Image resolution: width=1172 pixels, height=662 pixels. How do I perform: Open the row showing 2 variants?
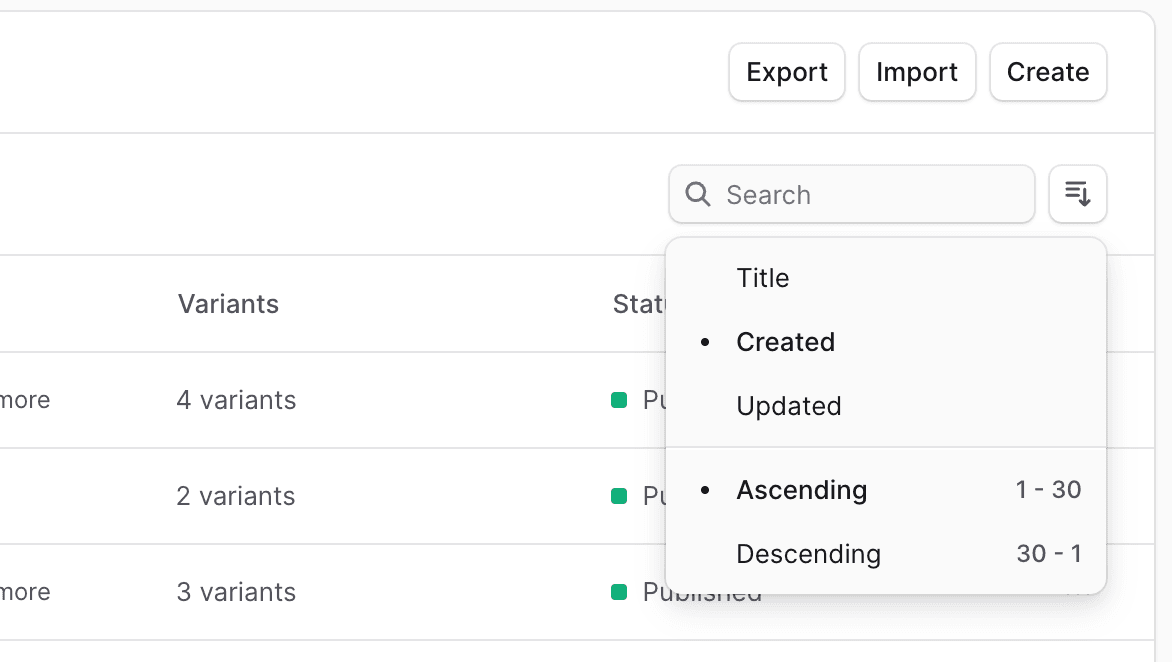coord(236,496)
